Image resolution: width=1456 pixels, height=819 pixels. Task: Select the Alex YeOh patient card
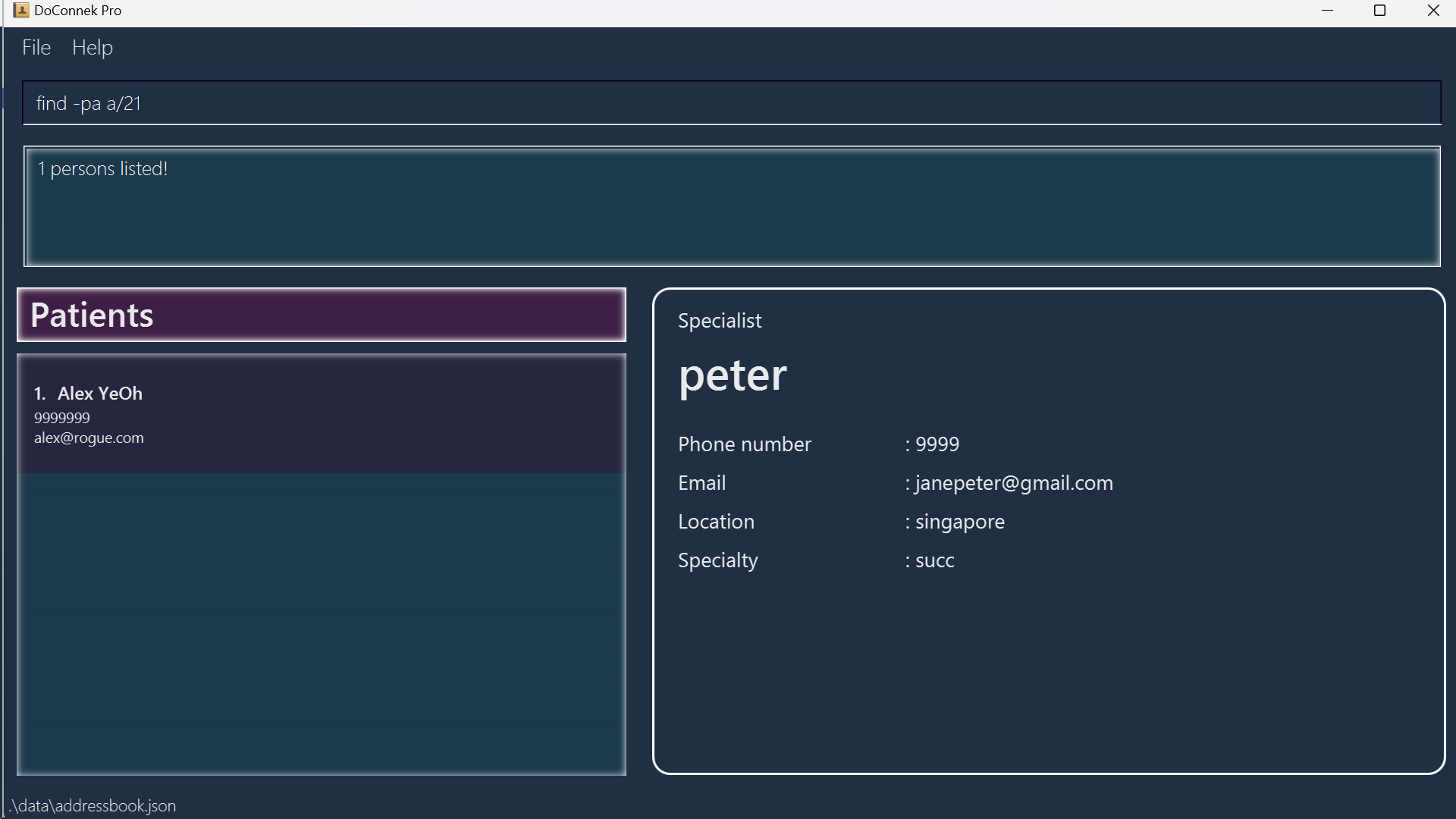tap(322, 415)
